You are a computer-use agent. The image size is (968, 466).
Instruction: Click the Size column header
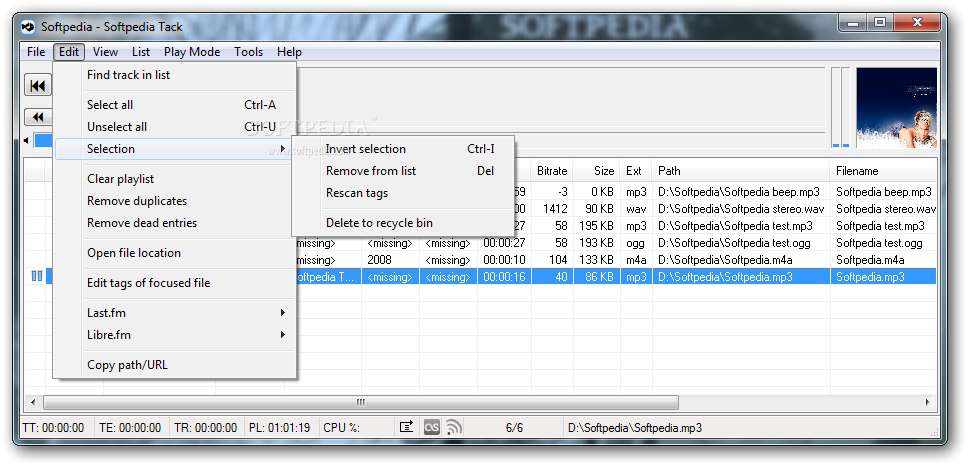click(x=596, y=171)
